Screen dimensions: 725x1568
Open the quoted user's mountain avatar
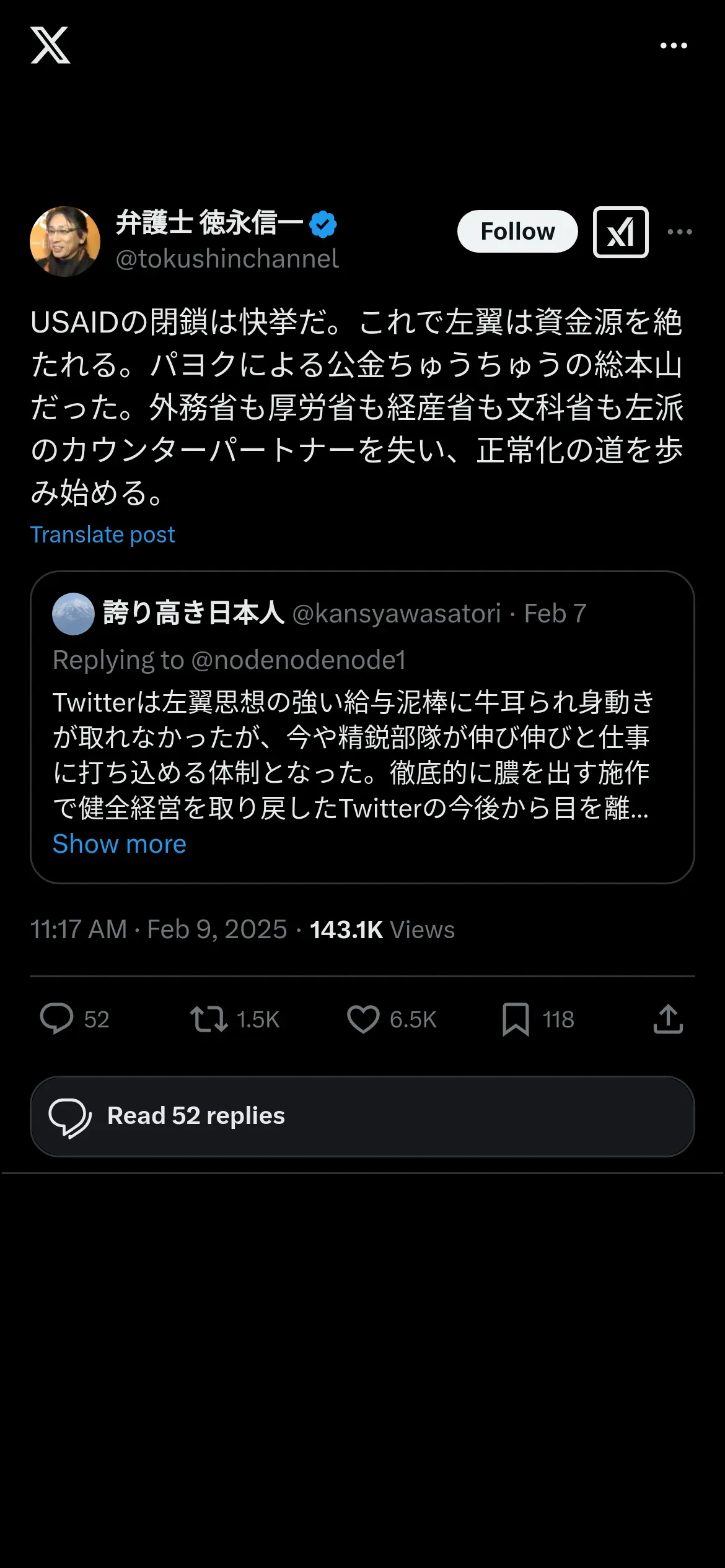73,614
